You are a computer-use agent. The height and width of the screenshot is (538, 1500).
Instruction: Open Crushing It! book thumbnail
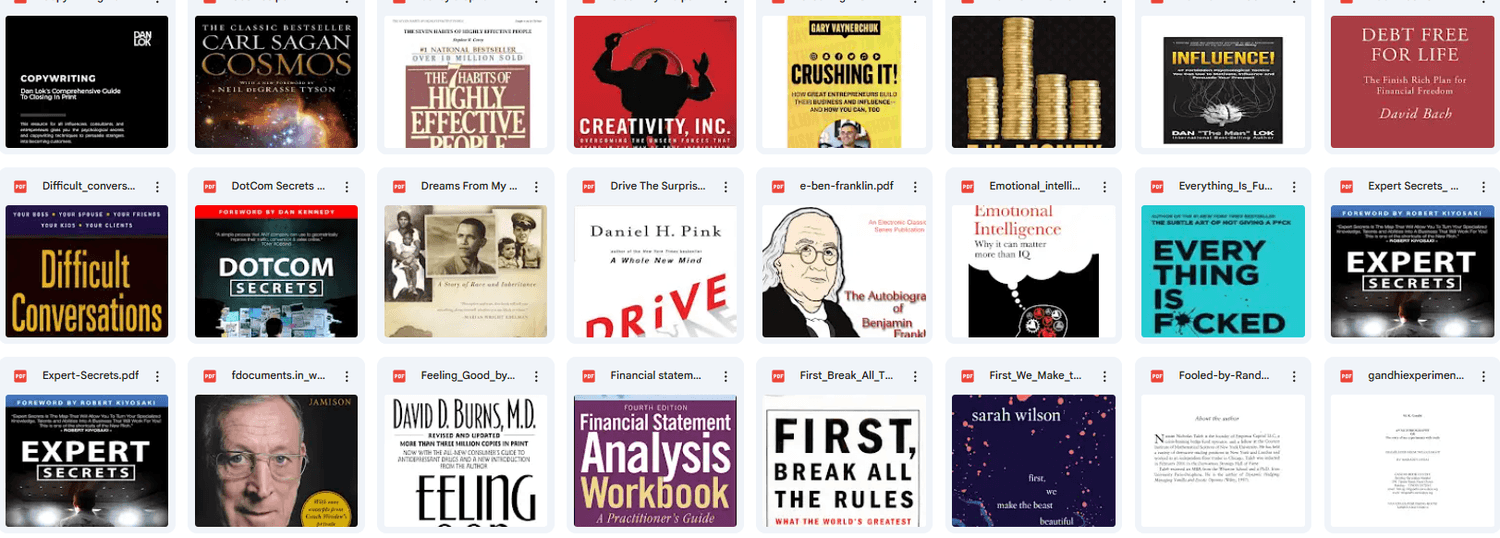click(x=844, y=82)
